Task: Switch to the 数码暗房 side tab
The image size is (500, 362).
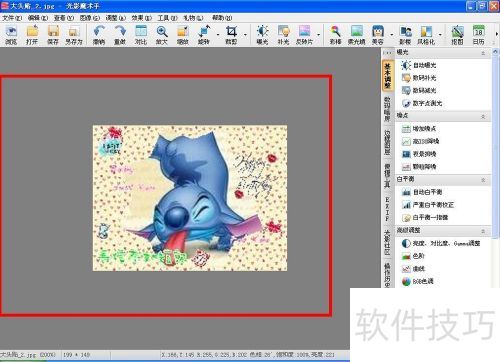Action: click(x=387, y=109)
